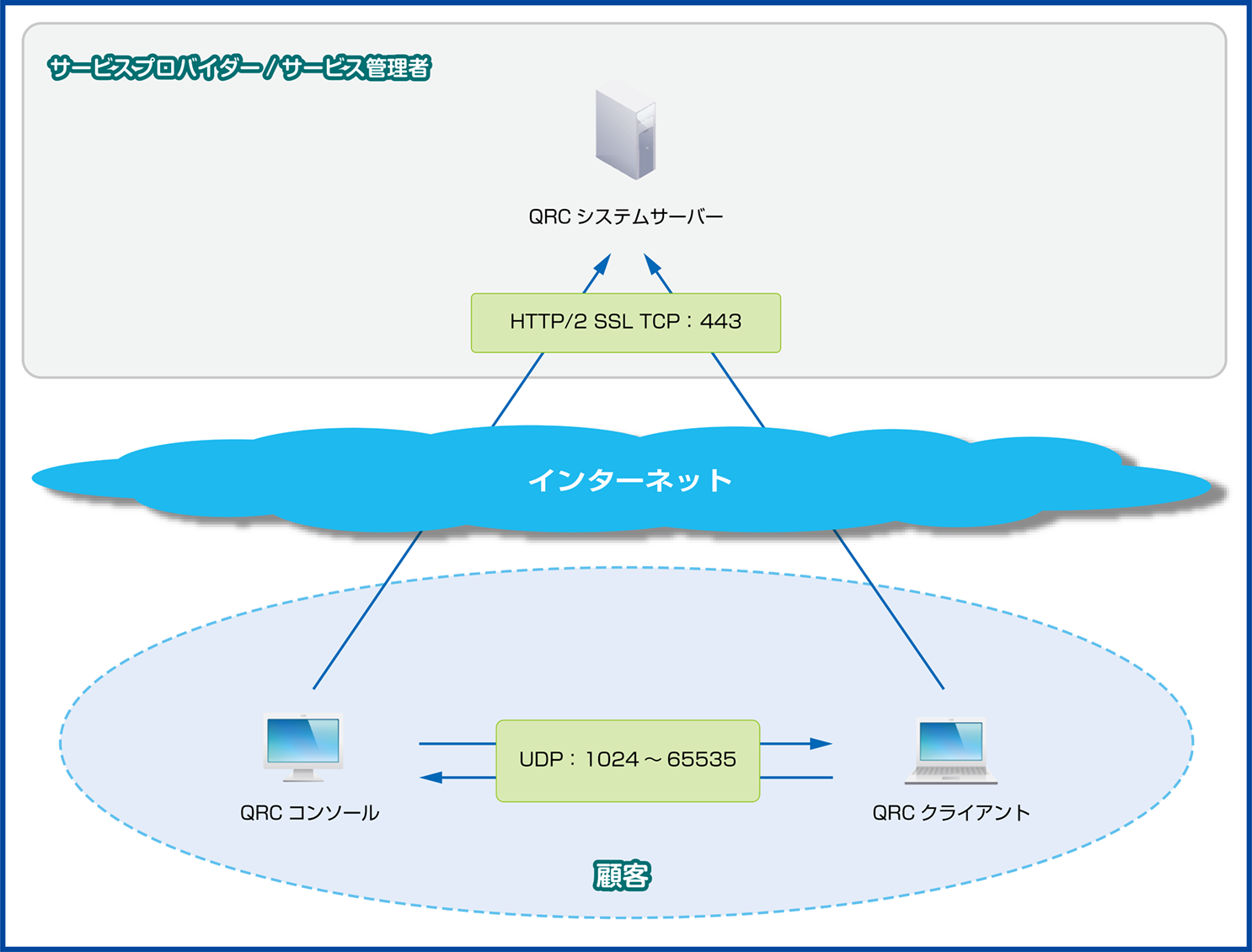Click the arrowhead pointing toward the QRC console
Viewport: 1252px width, 952px height.
tap(431, 778)
